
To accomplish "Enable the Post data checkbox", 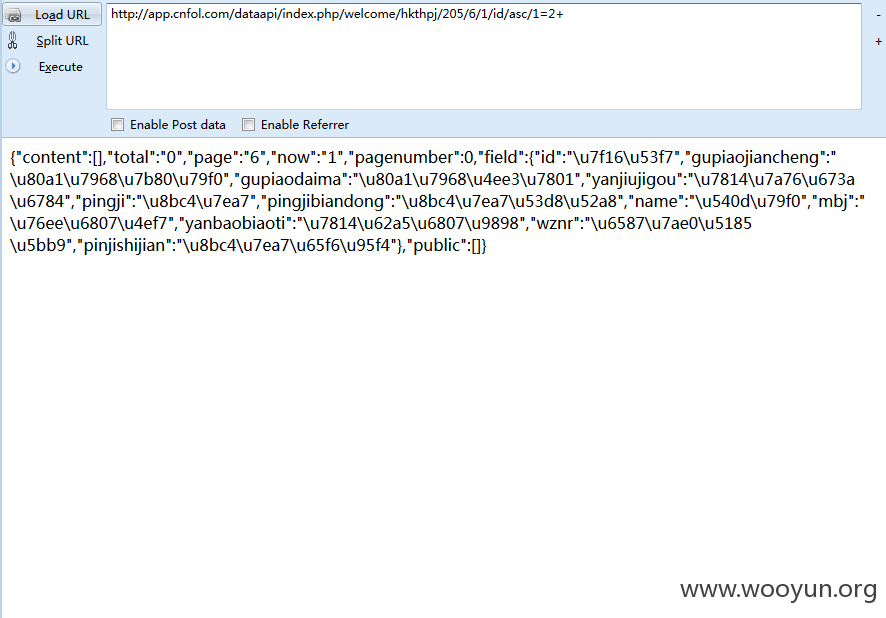I will [x=118, y=124].
